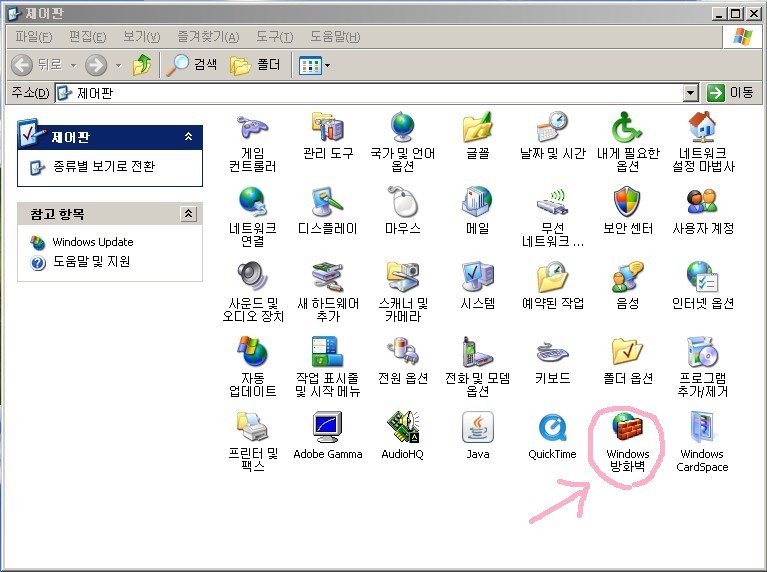
Task: Open the views dropdown button
Action: [x=314, y=65]
